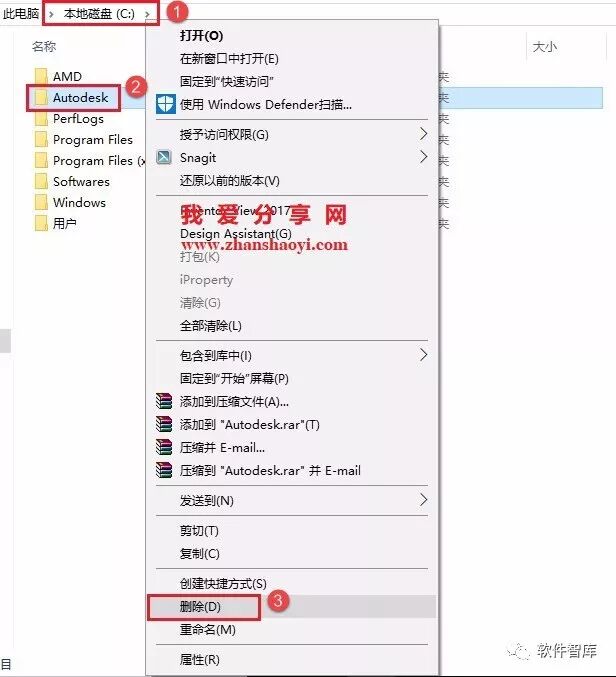
Task: Expand the 发送到(N) submenu arrow
Action: pyautogui.click(x=423, y=500)
